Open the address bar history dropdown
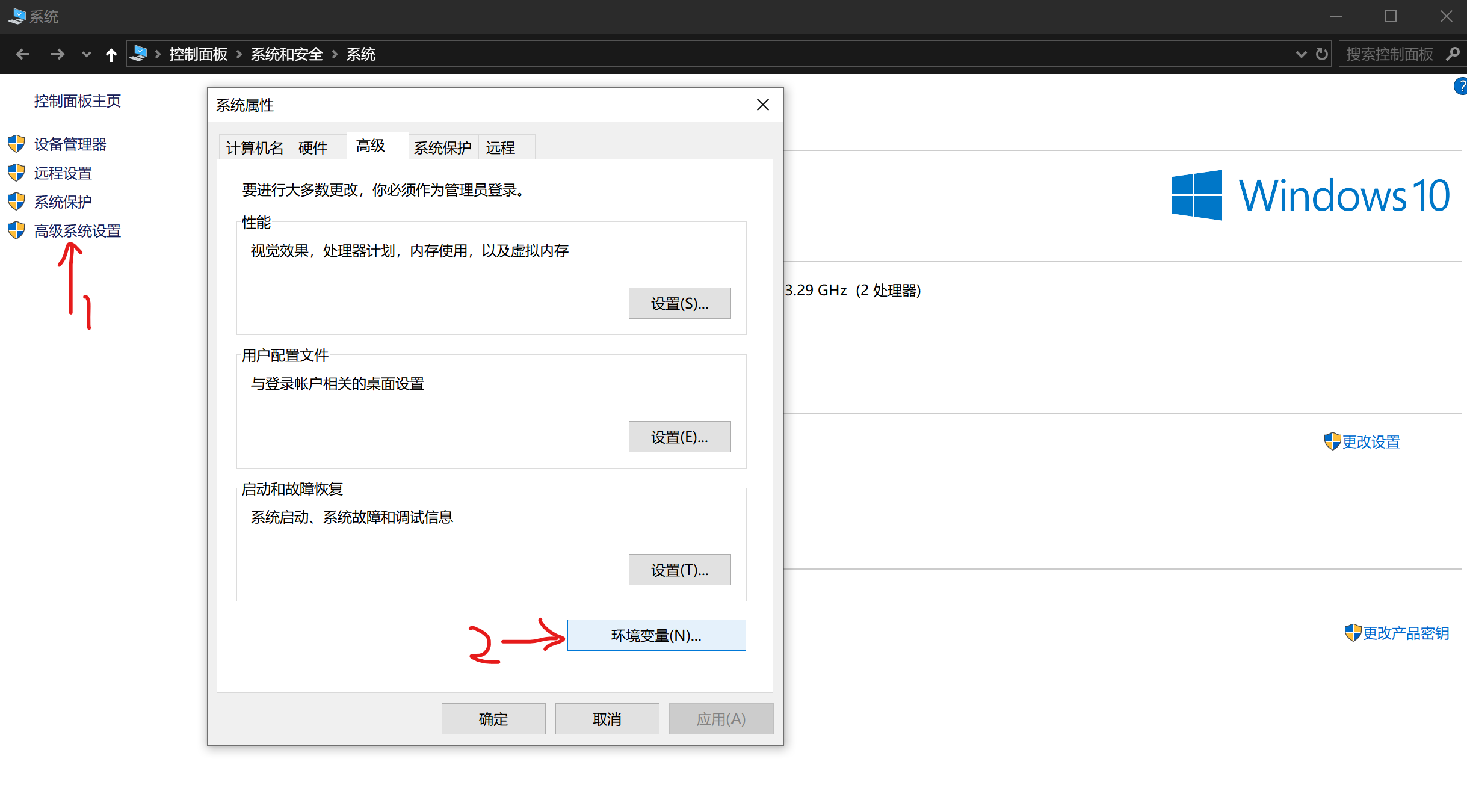The height and width of the screenshot is (812, 1467). pos(1301,54)
